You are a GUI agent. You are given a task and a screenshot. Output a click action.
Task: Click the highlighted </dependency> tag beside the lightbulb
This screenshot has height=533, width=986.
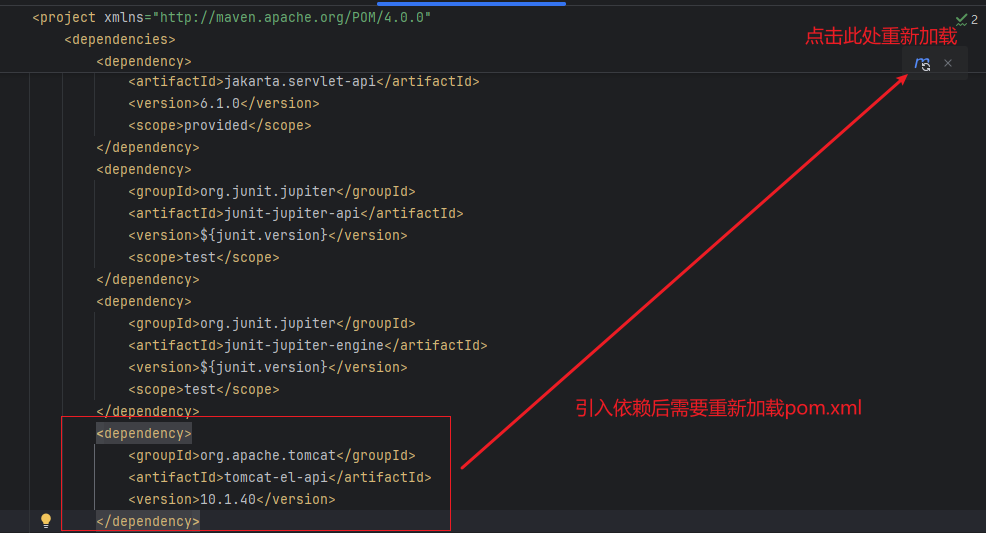pyautogui.click(x=148, y=522)
